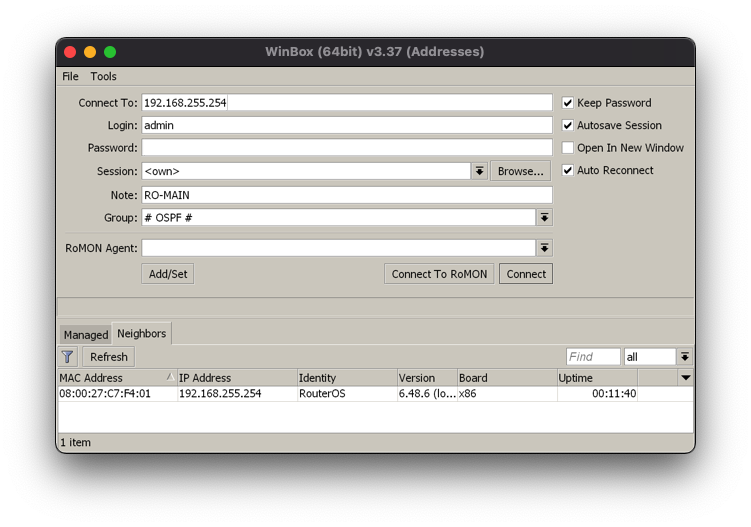Open the column chooser arrow in table header
Screen dimensions: 751x527
click(685, 378)
